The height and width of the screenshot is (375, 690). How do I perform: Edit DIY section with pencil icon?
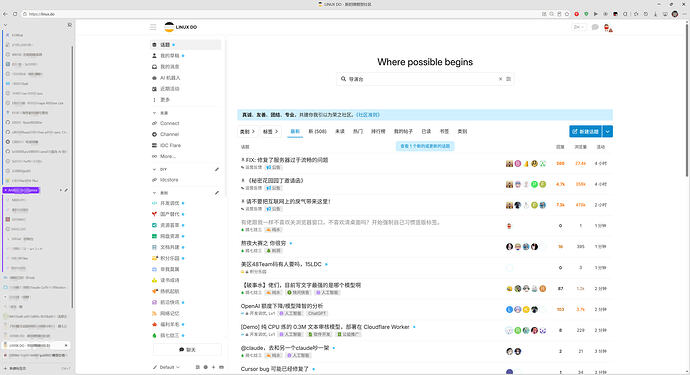217,169
